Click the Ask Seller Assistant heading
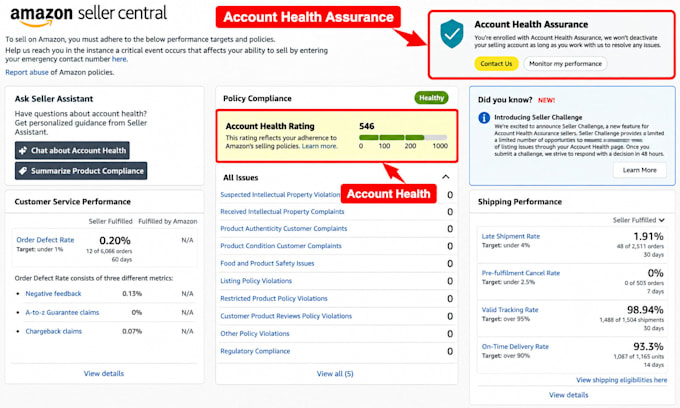This screenshot has width=680, height=408. pos(54,99)
